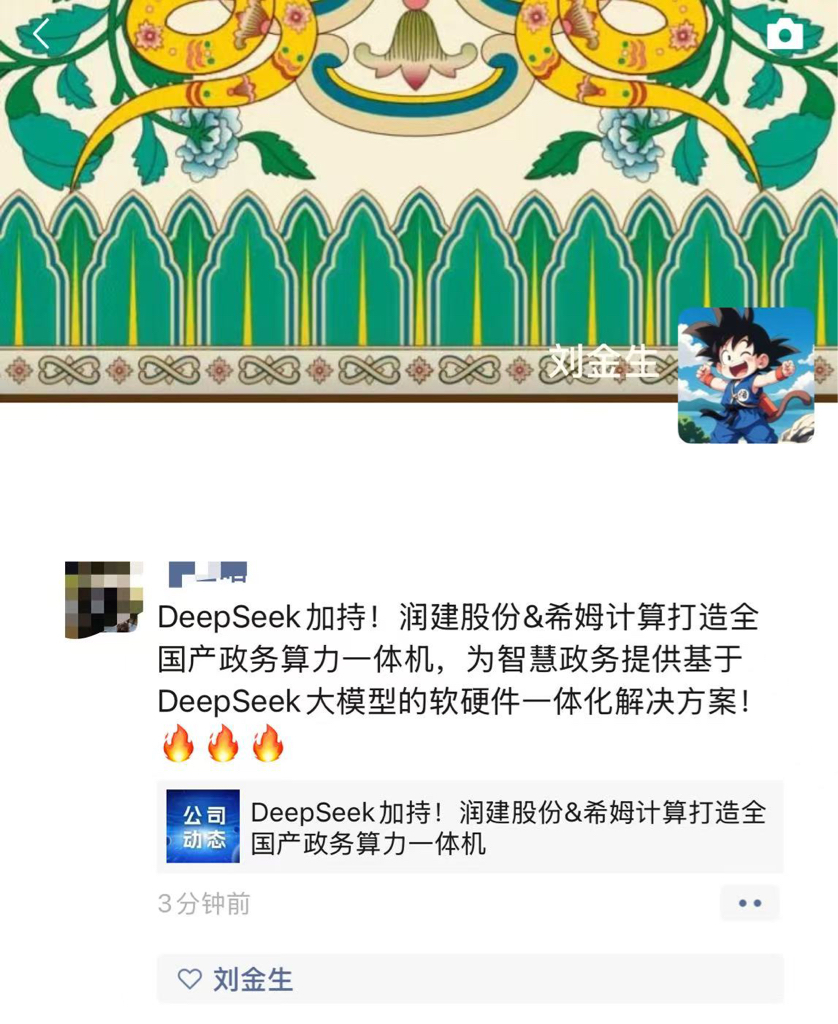838x1024 pixels.
Task: Open the 公司动态 article thumbnail
Action: [x=203, y=826]
